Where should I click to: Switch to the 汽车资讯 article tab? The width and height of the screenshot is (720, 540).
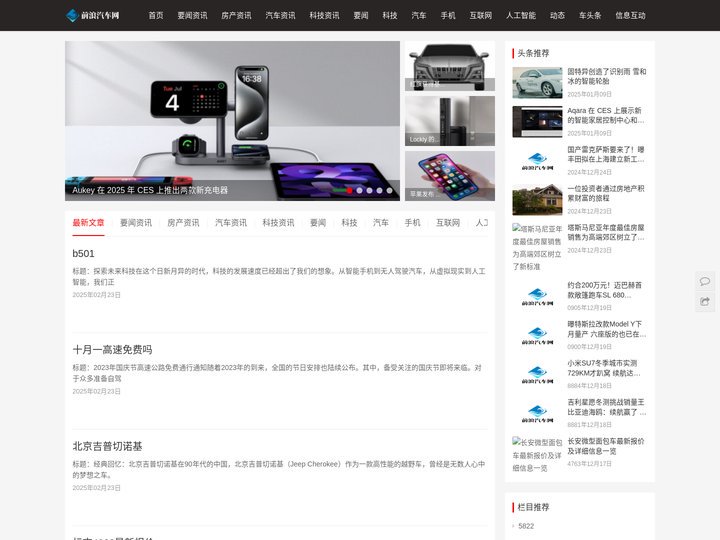point(231,223)
